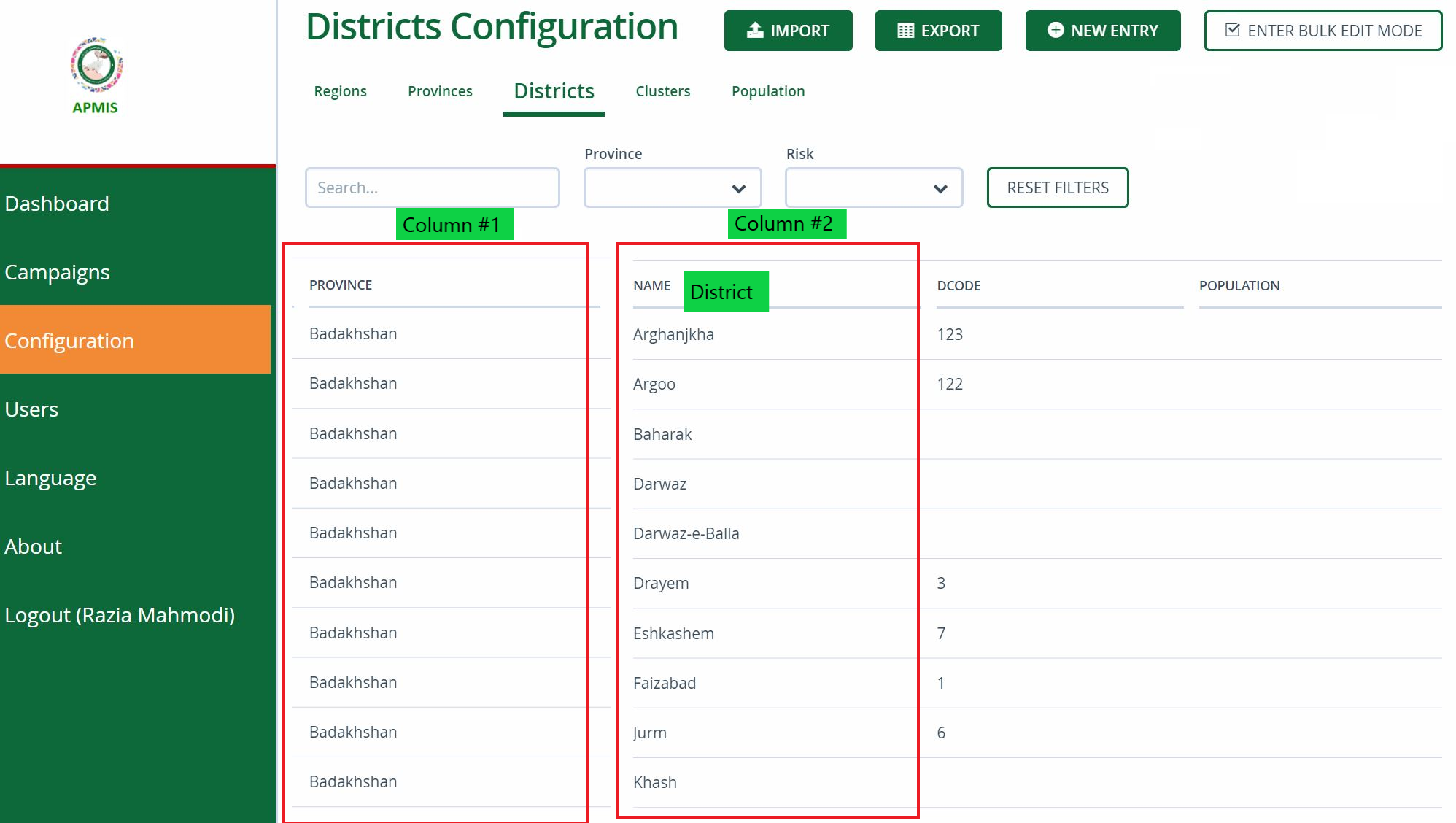Open the Province filter dropdown

[671, 188]
